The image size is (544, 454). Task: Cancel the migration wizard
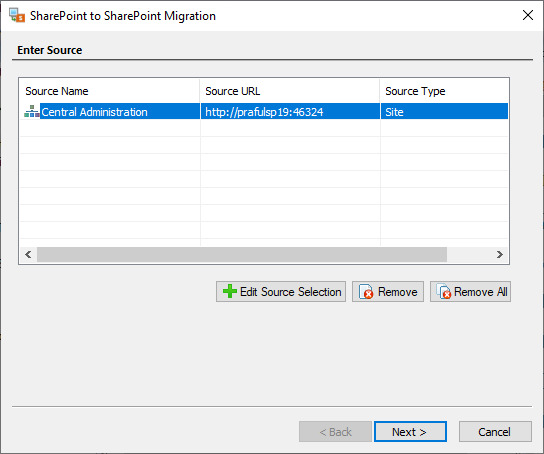tap(495, 431)
